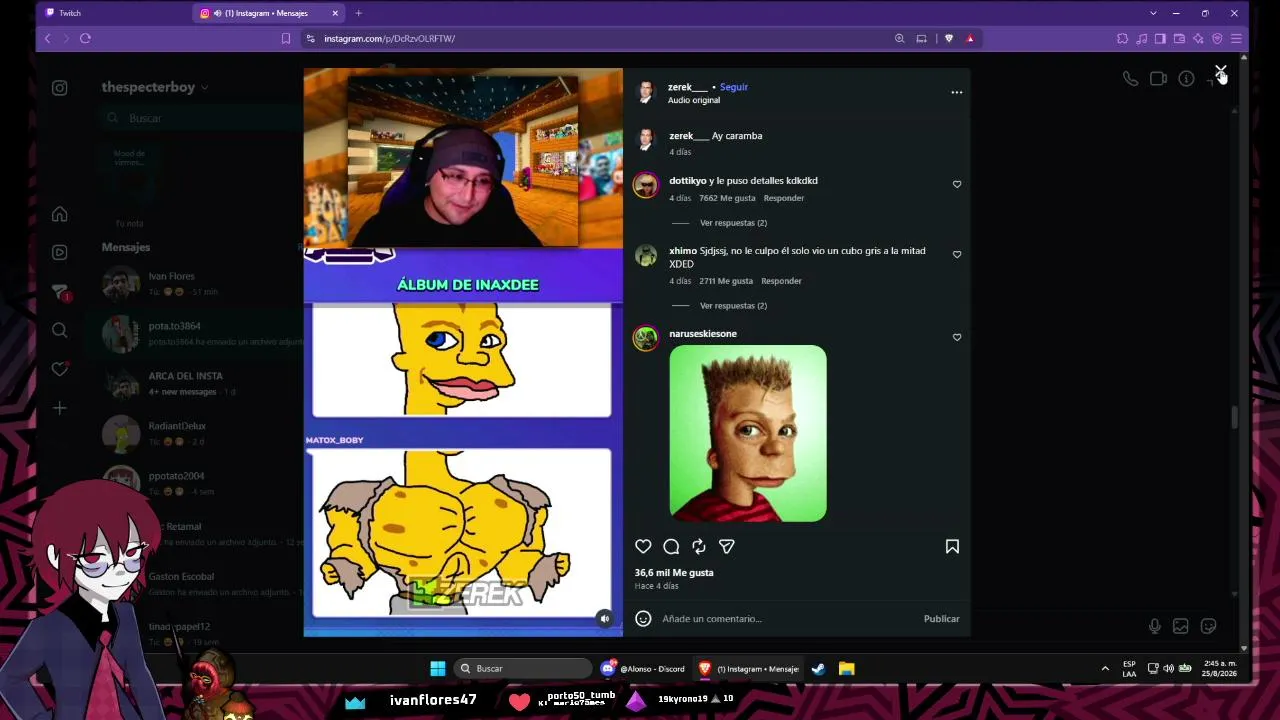Go back in browser history
This screenshot has width=1280, height=720.
point(47,38)
